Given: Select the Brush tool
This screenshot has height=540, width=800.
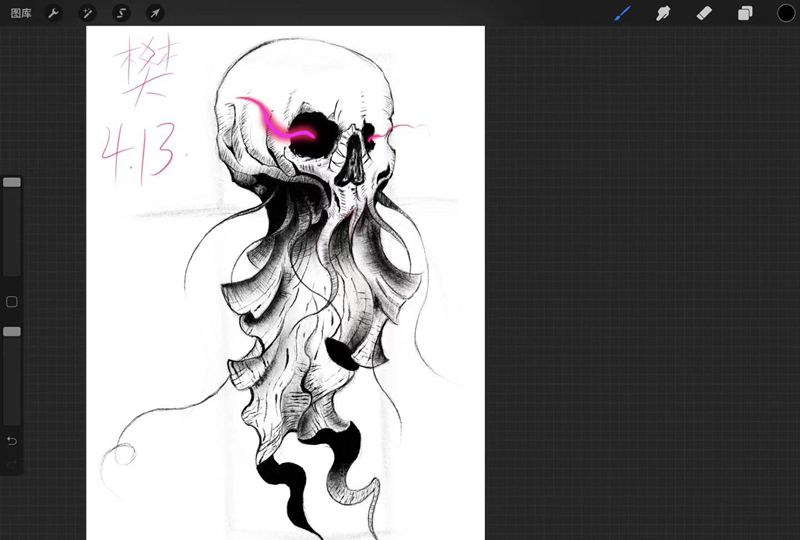Looking at the screenshot, I should click(x=622, y=13).
